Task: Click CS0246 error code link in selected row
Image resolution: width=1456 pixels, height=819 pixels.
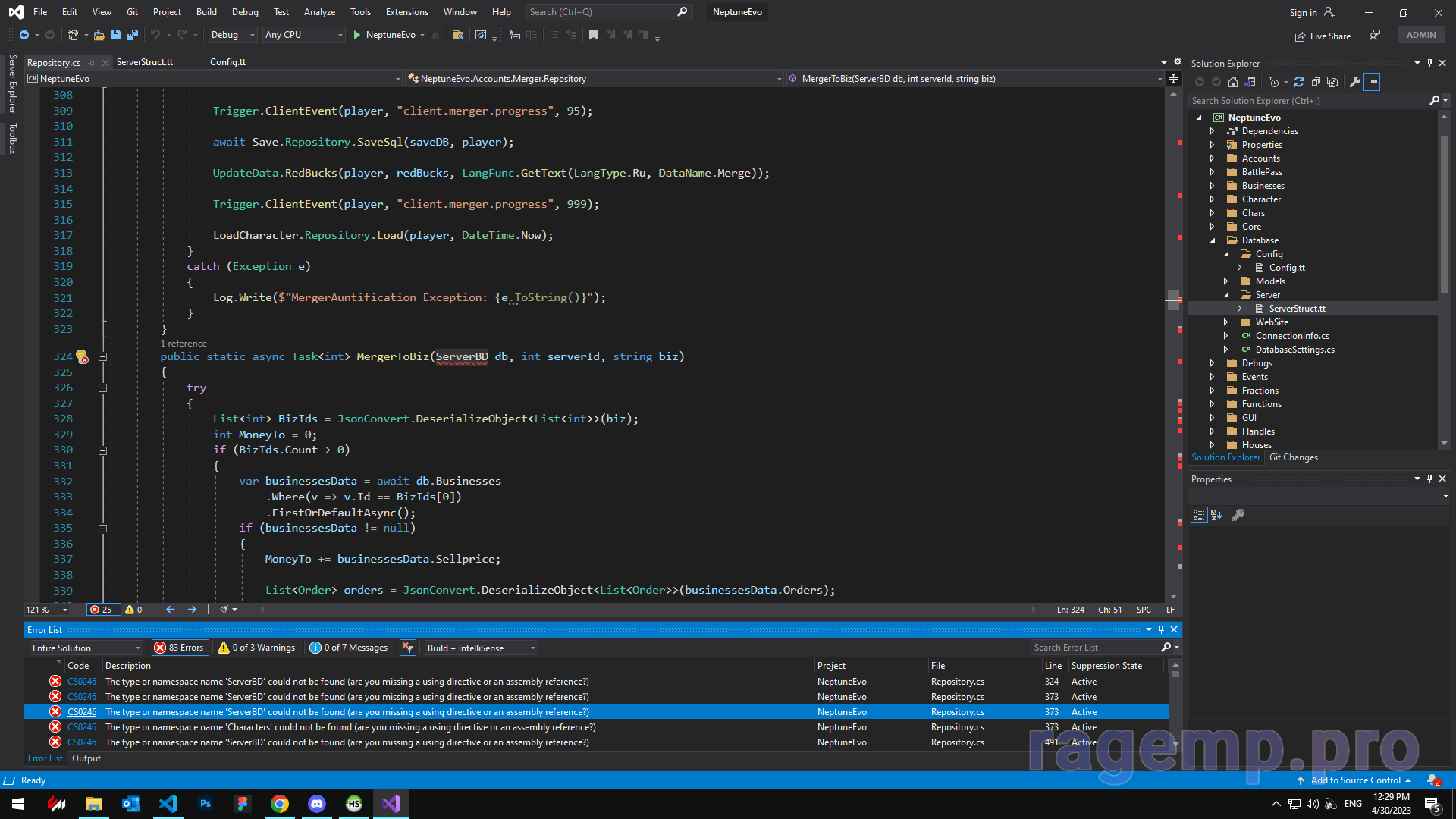Action: [82, 712]
